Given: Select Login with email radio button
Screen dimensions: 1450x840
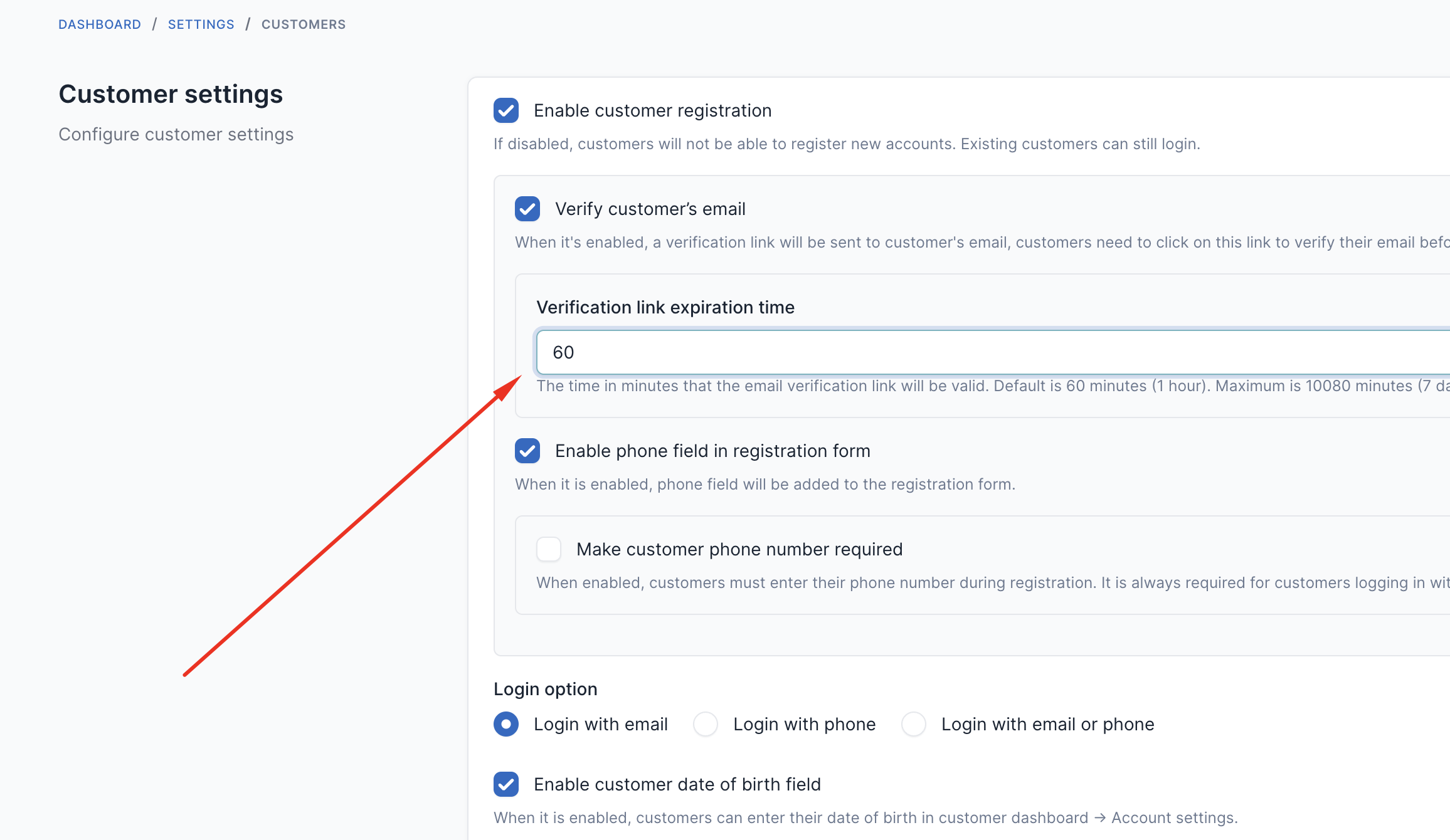Looking at the screenshot, I should 506,724.
